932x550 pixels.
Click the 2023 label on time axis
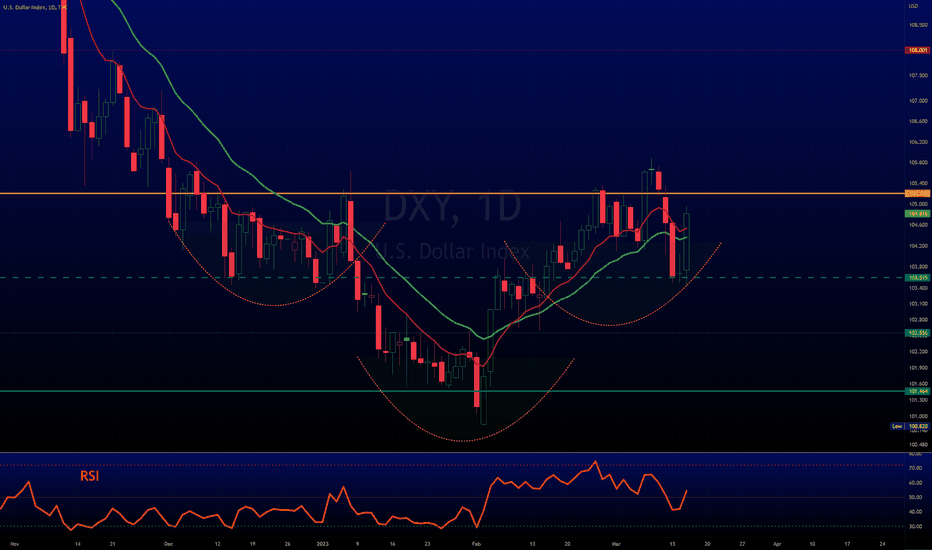coord(322,544)
